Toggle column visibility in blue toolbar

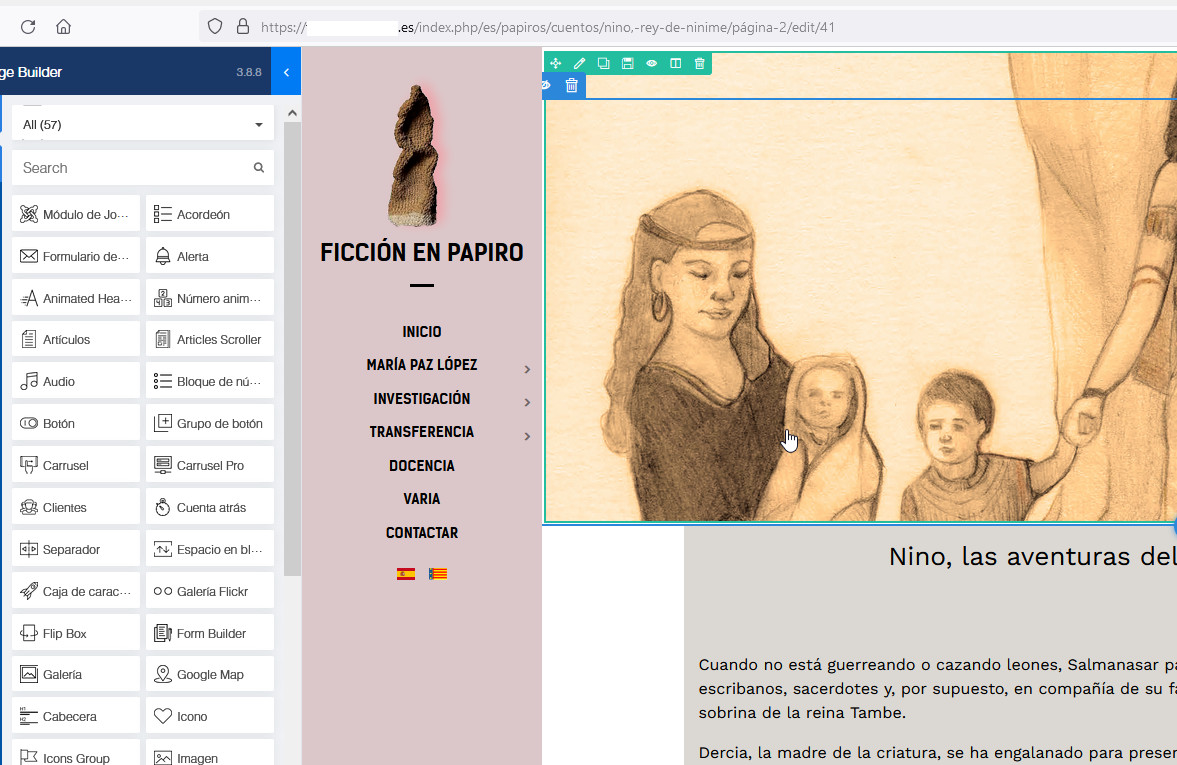tap(547, 86)
